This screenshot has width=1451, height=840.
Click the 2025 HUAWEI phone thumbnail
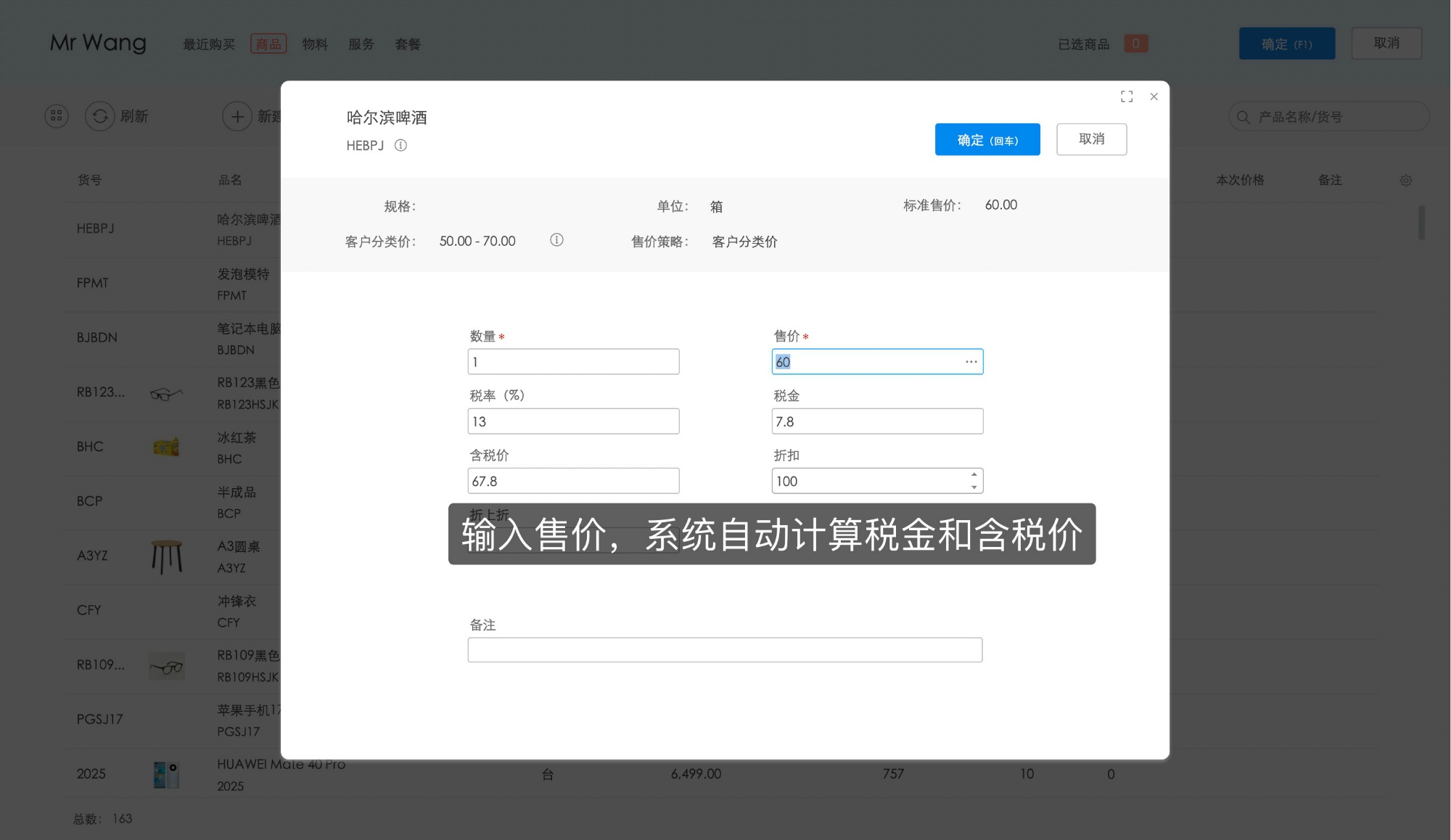coord(166,775)
